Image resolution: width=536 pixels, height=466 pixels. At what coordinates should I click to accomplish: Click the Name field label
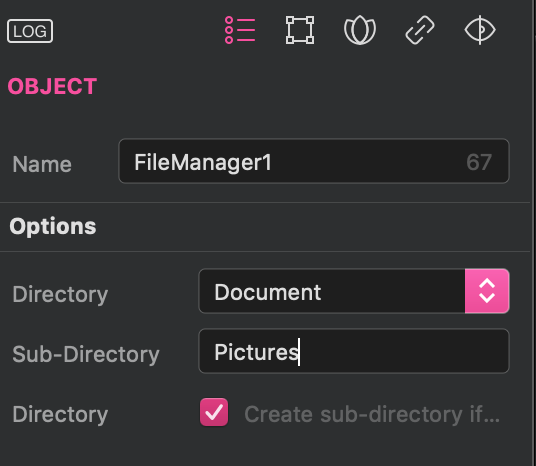(42, 164)
